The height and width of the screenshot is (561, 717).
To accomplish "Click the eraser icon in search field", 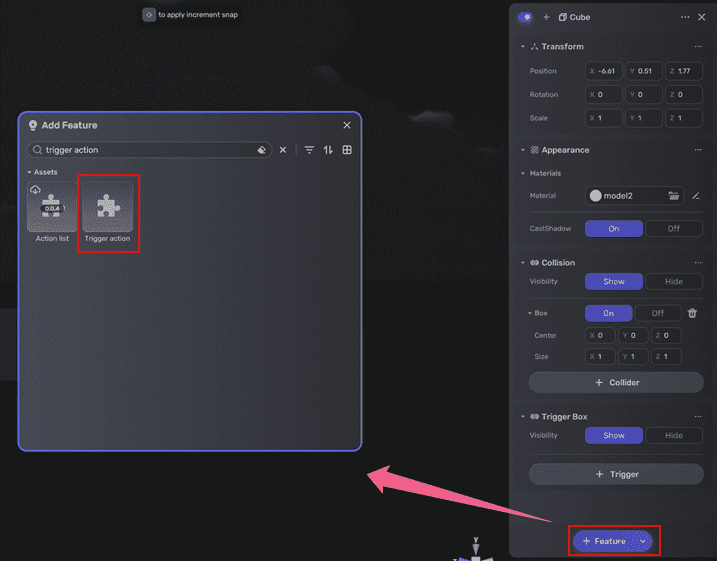I will coord(261,150).
